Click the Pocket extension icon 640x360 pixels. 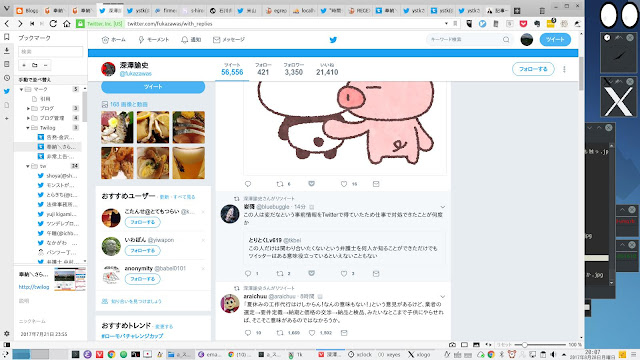click(x=523, y=24)
